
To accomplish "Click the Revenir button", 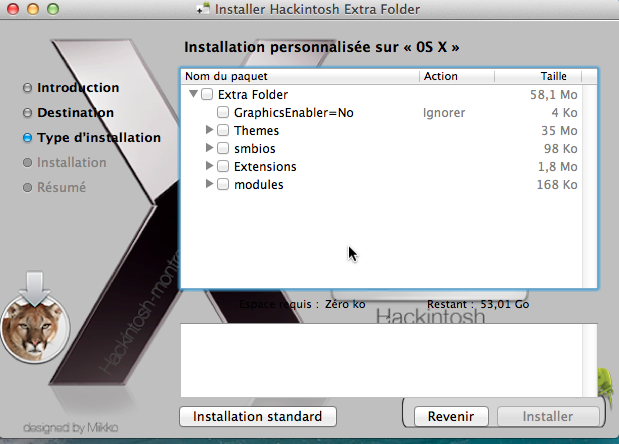I will pyautogui.click(x=451, y=416).
